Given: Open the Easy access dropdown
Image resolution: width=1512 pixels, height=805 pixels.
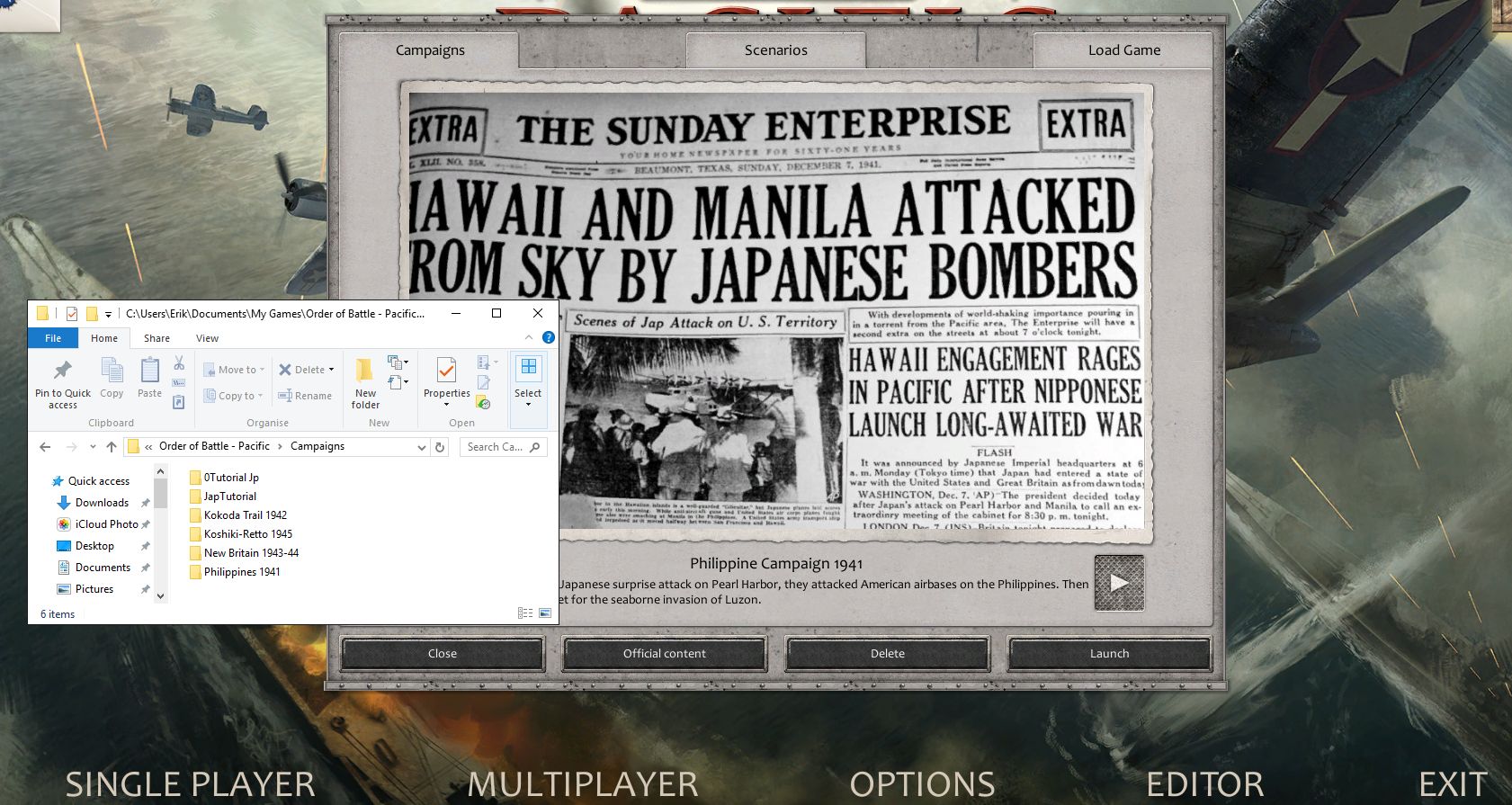Looking at the screenshot, I should [398, 383].
